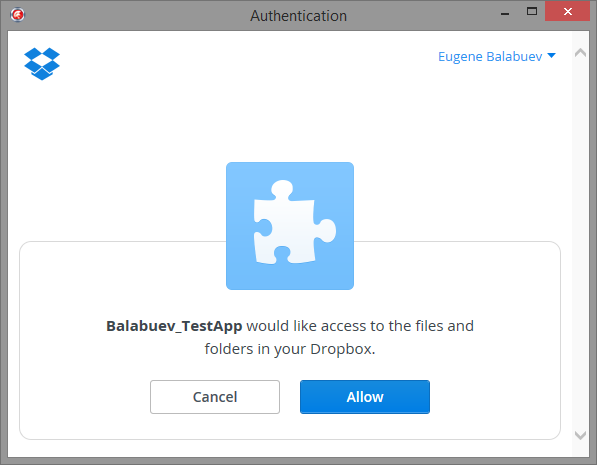
Task: Open the Eugene Balabuev account link
Action: click(490, 56)
